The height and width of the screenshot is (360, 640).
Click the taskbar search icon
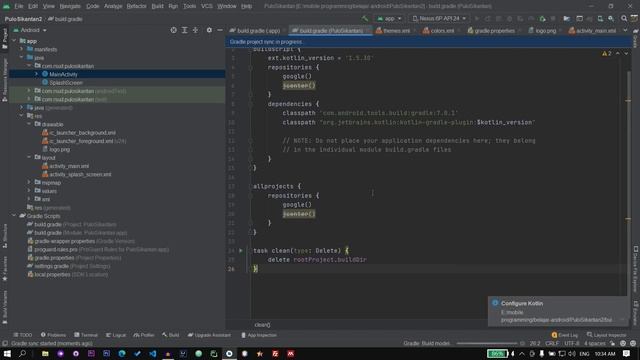pyautogui.click(x=22, y=353)
